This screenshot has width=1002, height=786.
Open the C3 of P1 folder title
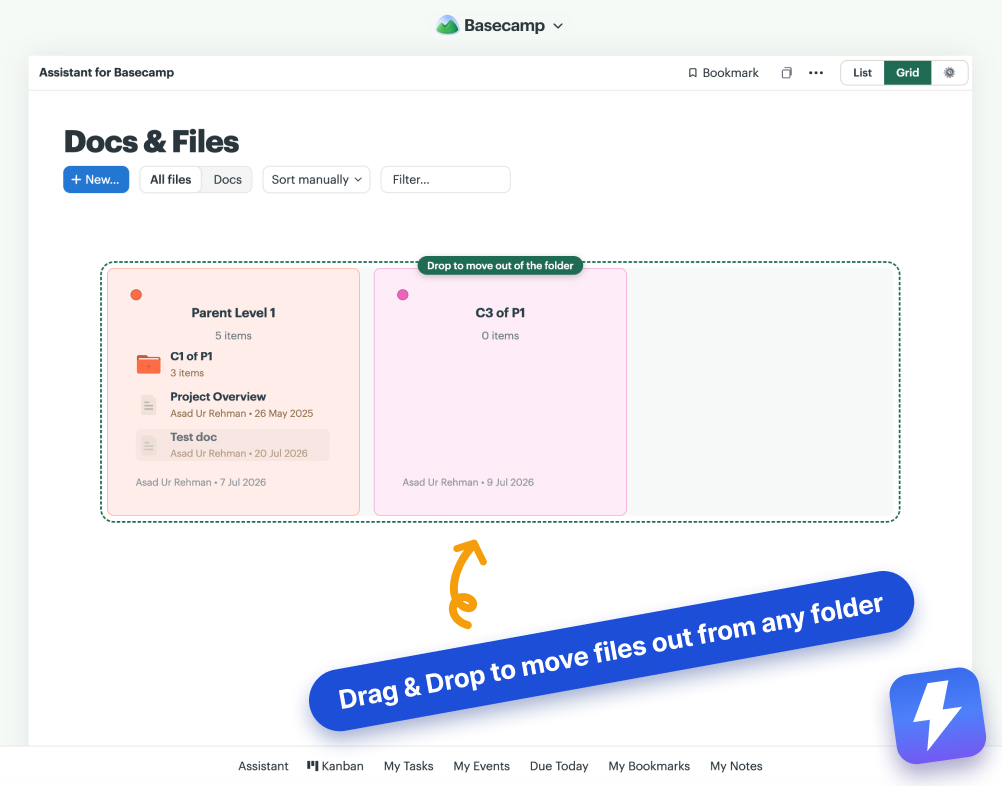(x=500, y=312)
